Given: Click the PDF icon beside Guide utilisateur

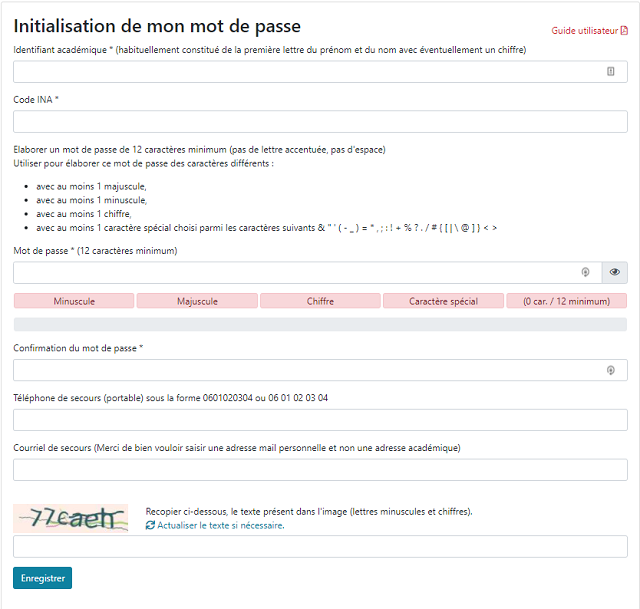Looking at the screenshot, I should point(624,31).
